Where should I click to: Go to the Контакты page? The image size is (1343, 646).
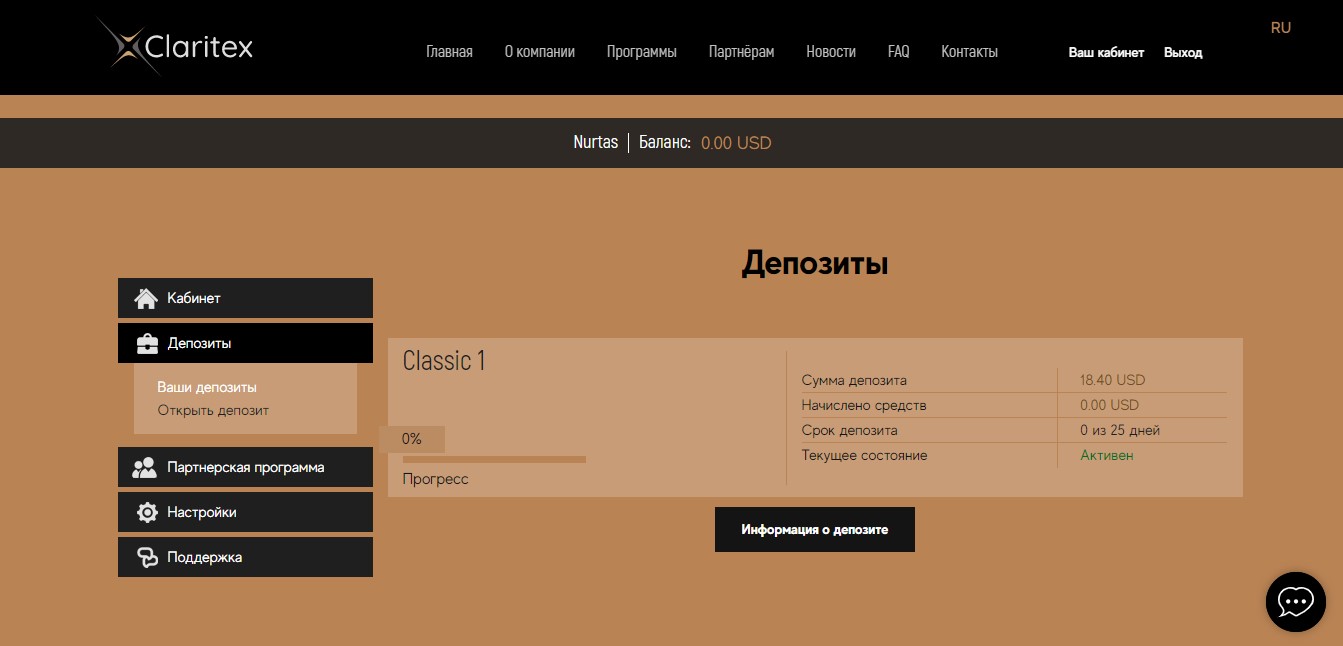(x=969, y=52)
